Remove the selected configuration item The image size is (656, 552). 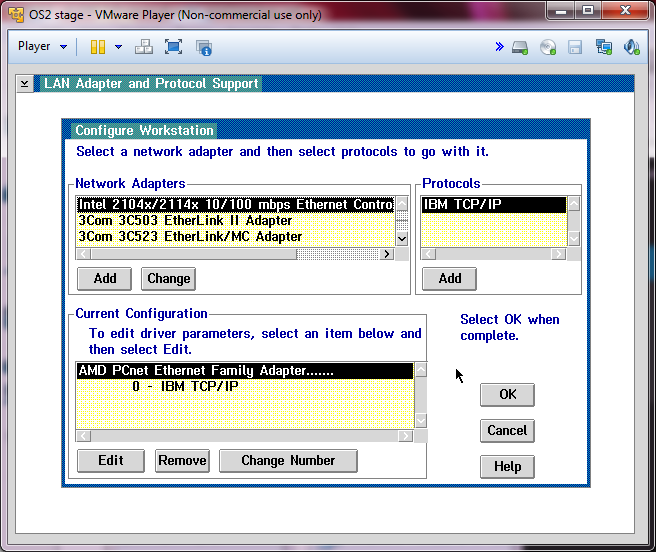click(x=182, y=461)
